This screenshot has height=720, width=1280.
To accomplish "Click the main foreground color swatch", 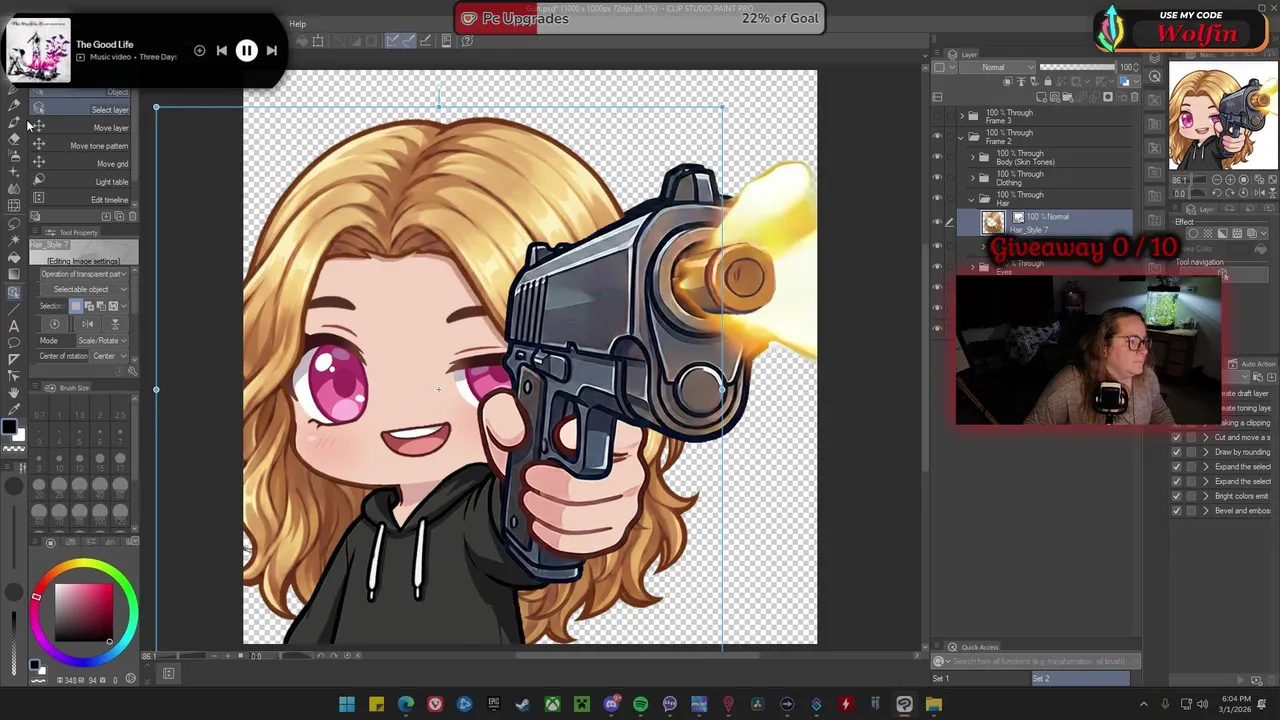I will tap(8, 429).
